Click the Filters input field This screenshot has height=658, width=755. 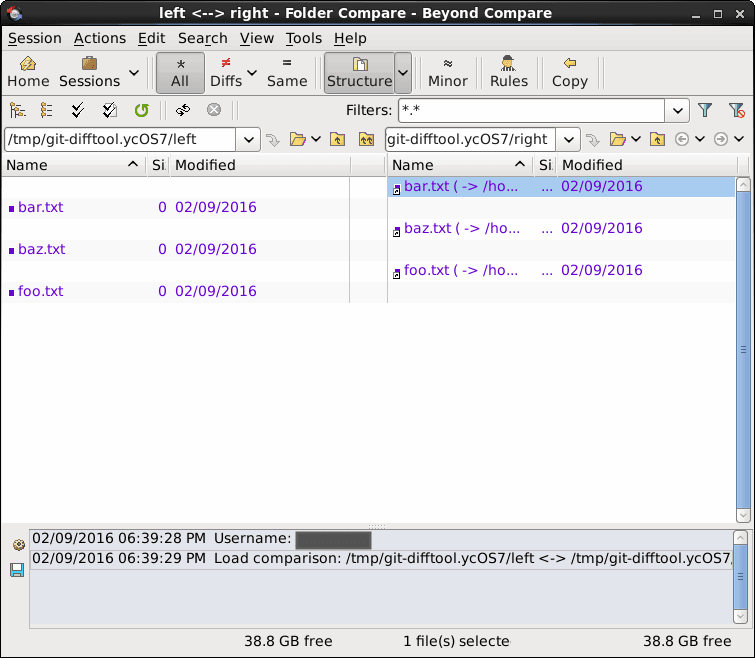[532, 111]
